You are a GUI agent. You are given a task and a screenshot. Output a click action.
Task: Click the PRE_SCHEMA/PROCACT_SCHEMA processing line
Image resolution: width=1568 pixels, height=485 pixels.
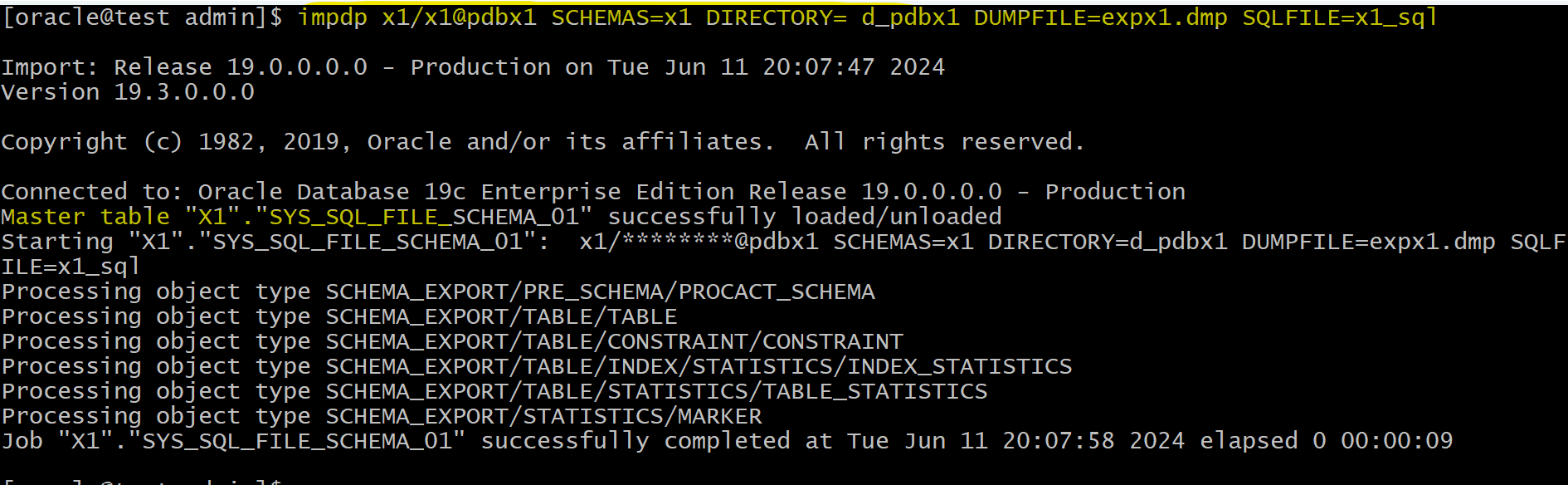(x=438, y=291)
